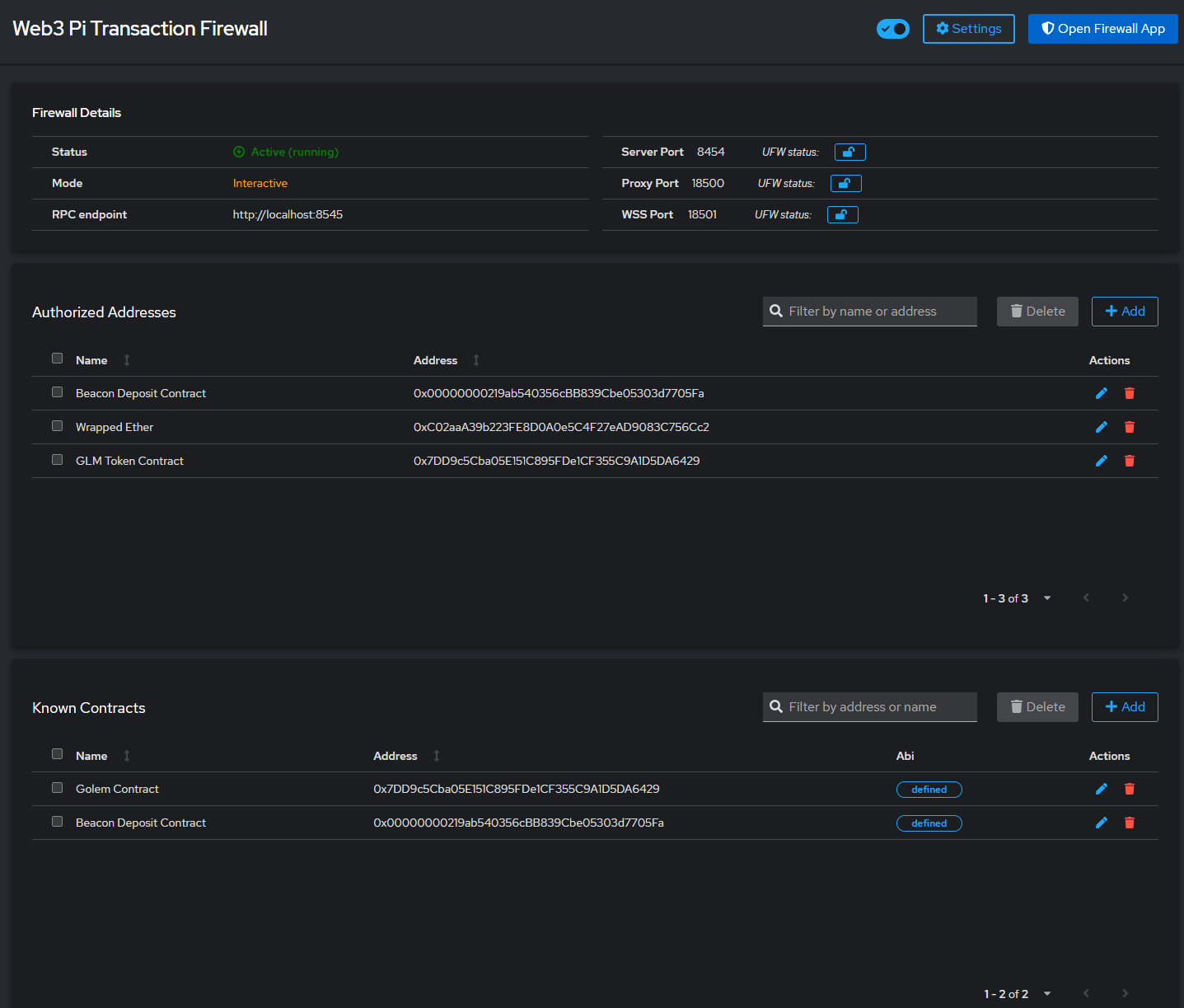The width and height of the screenshot is (1184, 1008).
Task: Edit the Beacon Deposit Contract authorized address
Action: 1101,393
